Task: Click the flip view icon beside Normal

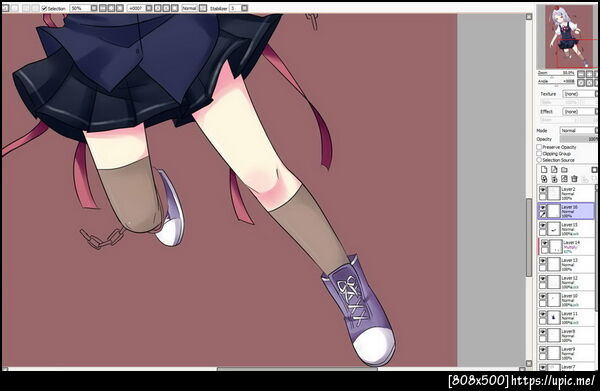Action: (203, 8)
